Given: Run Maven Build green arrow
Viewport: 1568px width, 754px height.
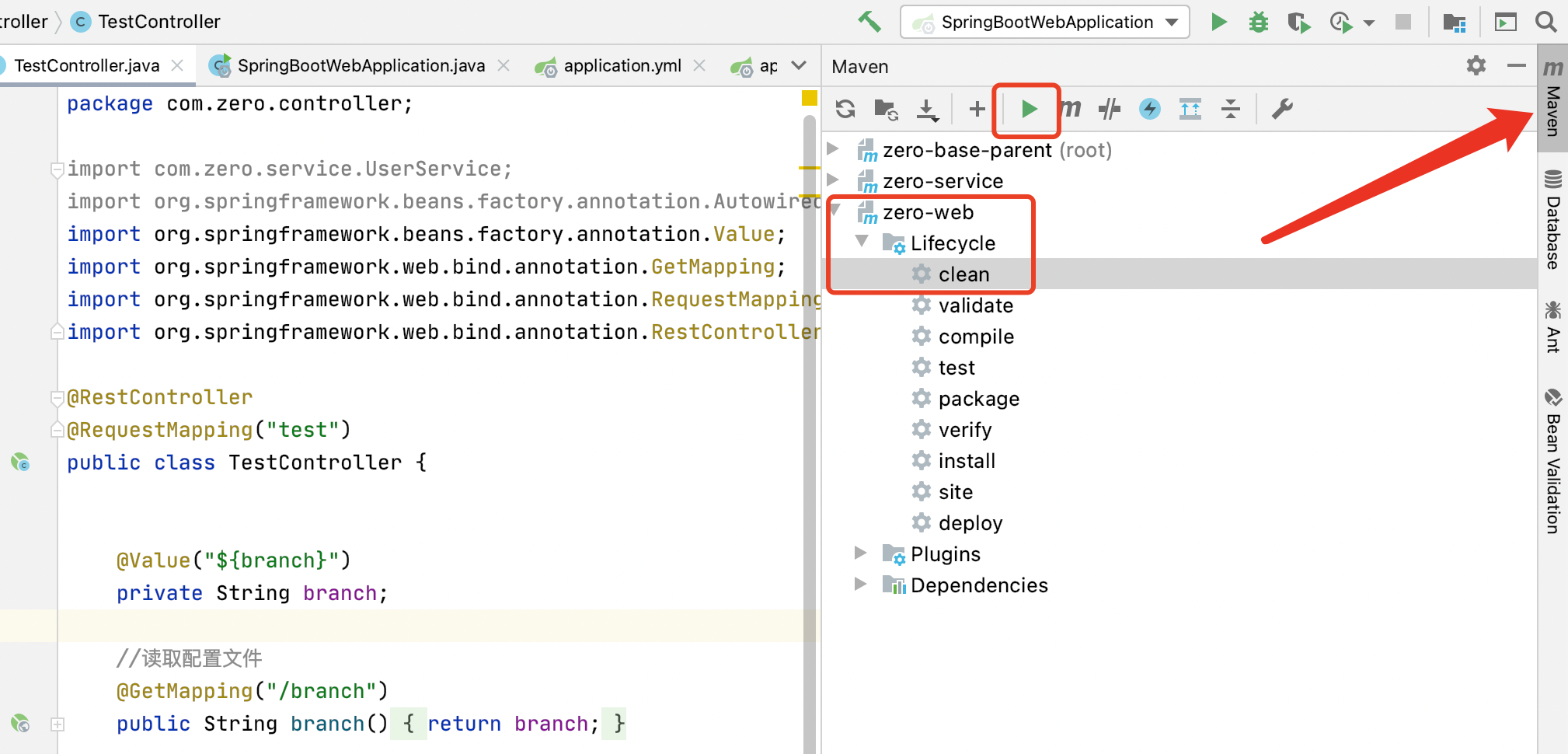Looking at the screenshot, I should click(x=1029, y=109).
